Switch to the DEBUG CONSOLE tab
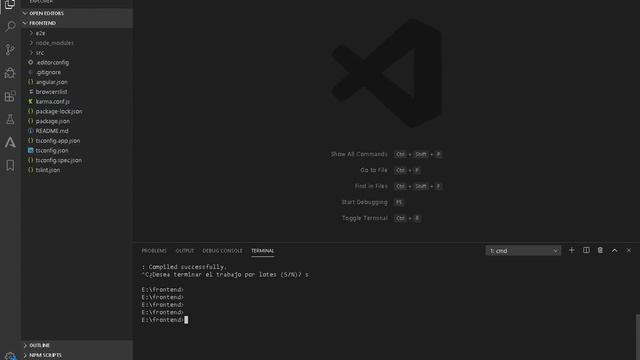 [x=222, y=251]
